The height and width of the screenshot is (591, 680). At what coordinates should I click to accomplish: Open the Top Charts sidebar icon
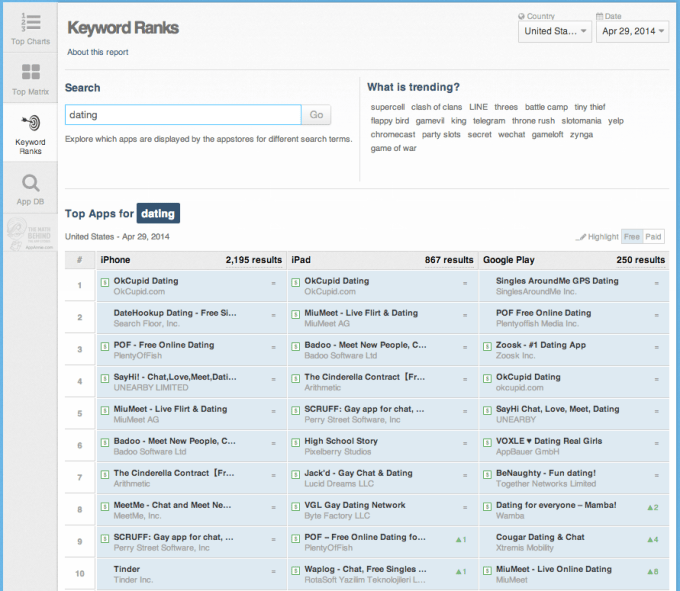[x=30, y=22]
